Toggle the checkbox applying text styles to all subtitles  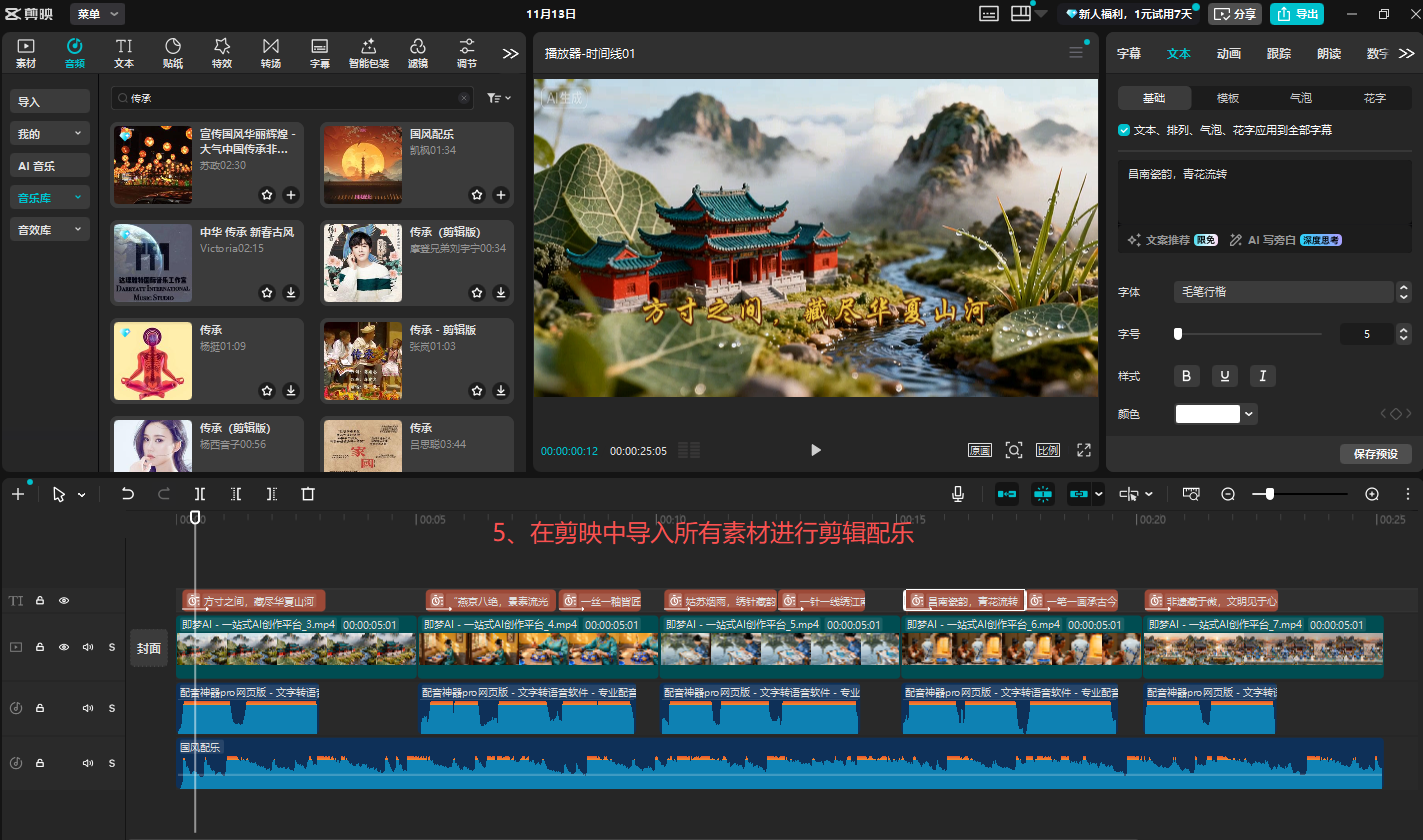[1123, 129]
